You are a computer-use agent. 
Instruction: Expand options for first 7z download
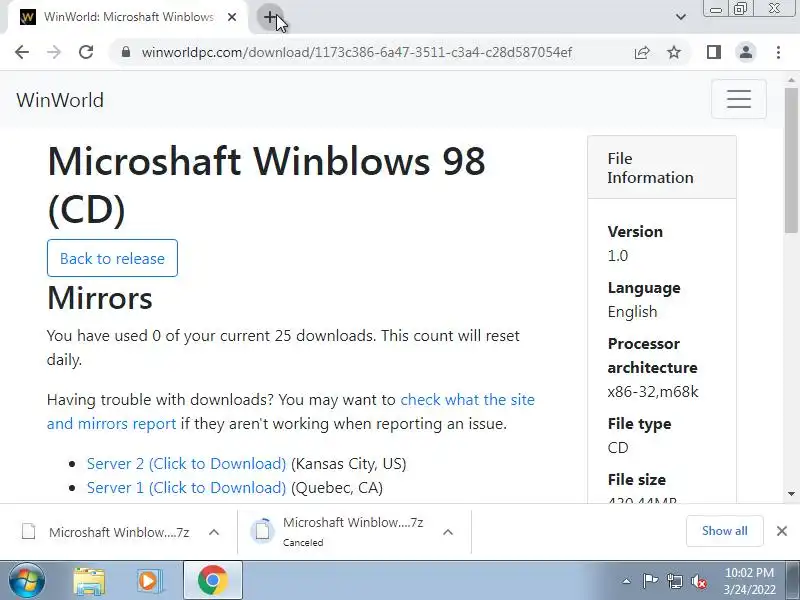coord(214,532)
